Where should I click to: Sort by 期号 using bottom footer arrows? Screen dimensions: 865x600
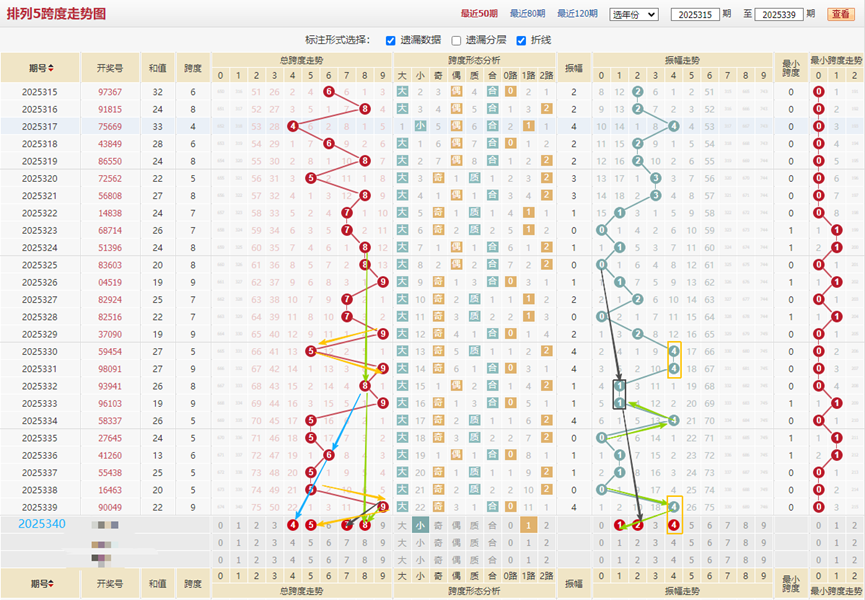[51, 583]
